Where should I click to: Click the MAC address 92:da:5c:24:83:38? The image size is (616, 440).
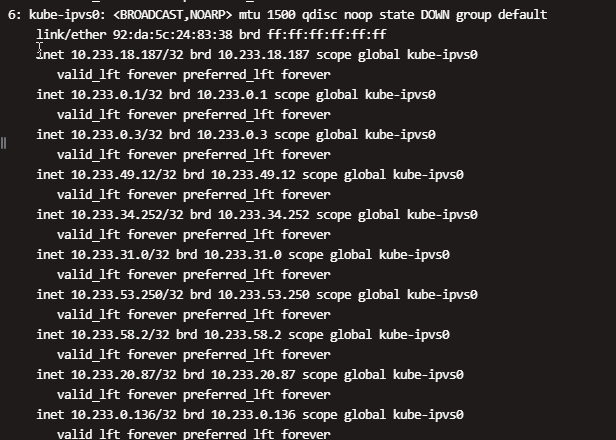(172, 35)
